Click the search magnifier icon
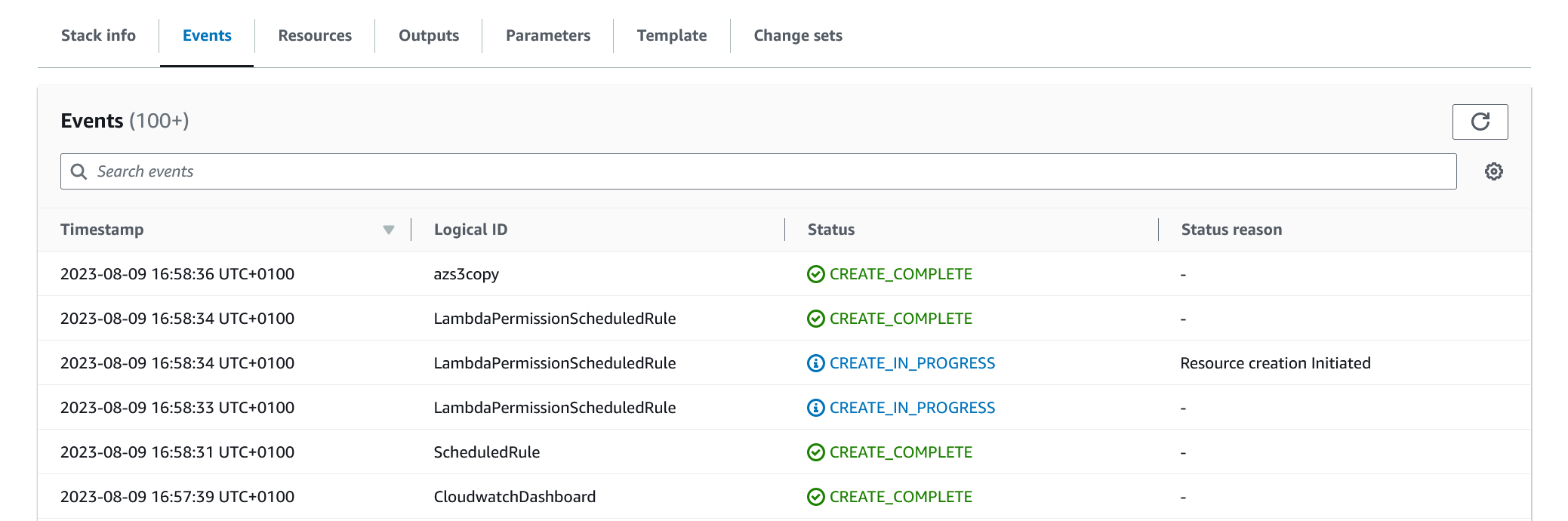This screenshot has height=521, width=1568. click(x=79, y=171)
